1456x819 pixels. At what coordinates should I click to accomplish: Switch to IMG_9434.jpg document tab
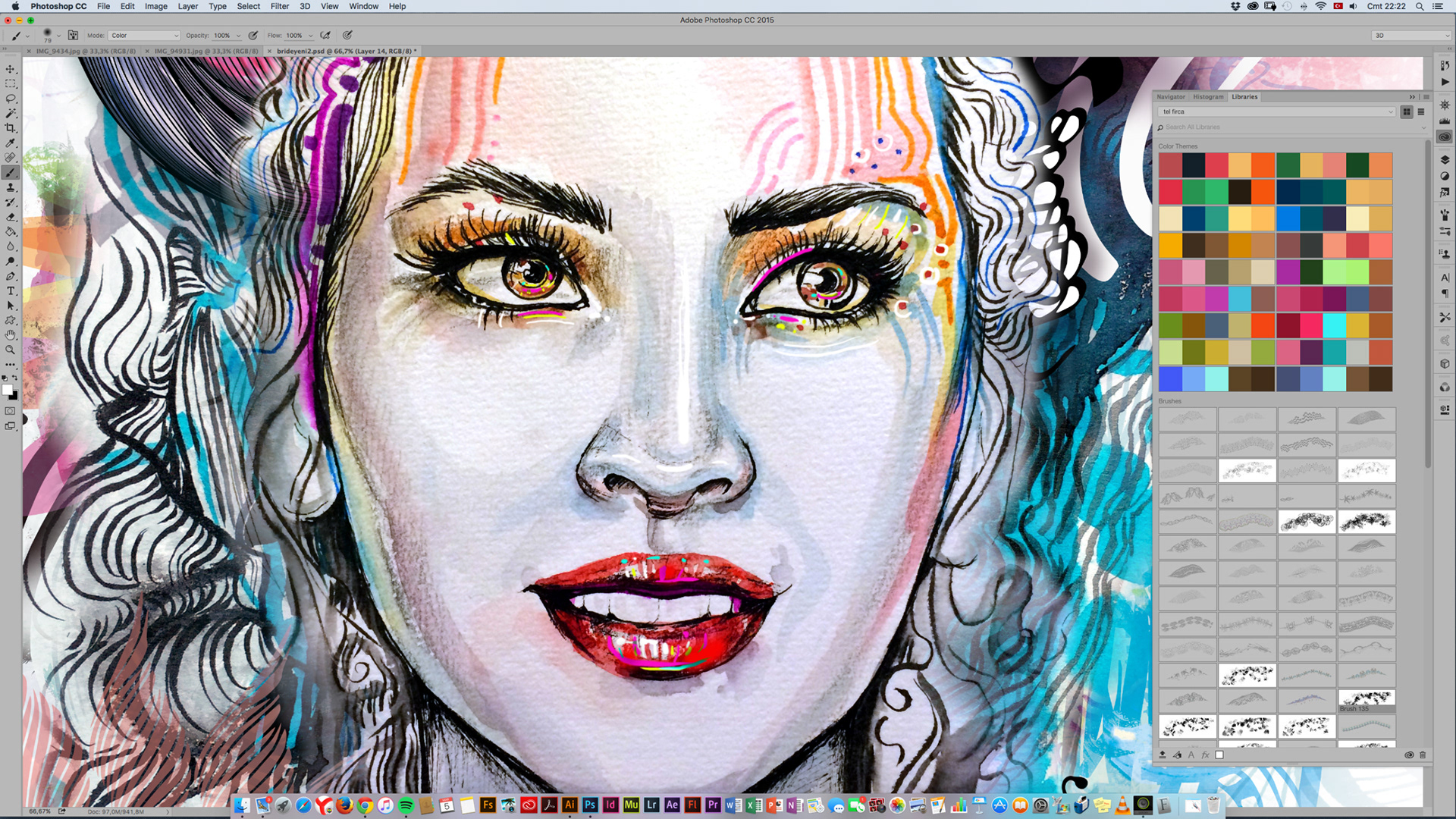point(85,52)
